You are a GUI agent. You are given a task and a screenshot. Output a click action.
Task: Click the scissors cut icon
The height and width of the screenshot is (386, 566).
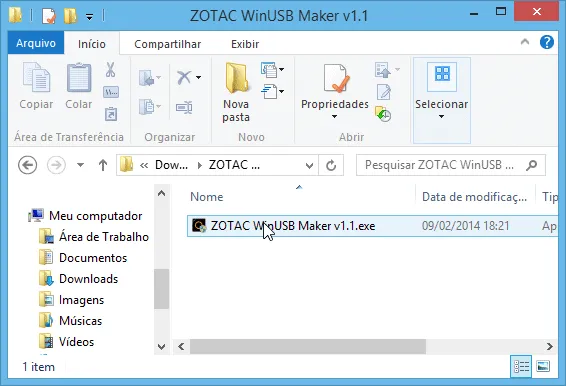110,70
